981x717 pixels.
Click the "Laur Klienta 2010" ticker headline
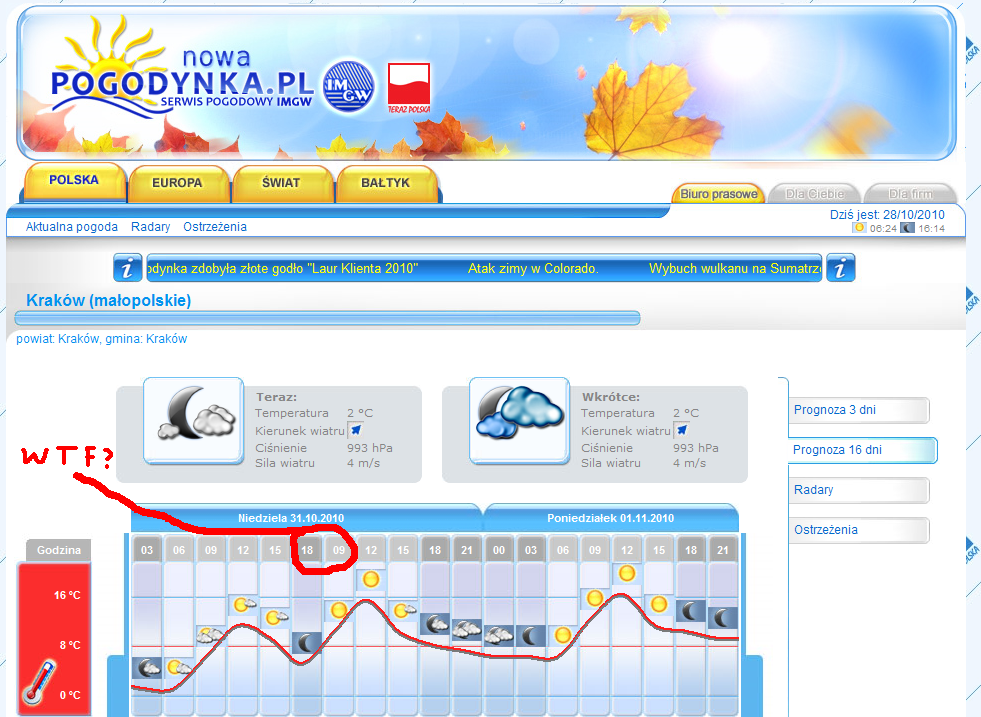[x=283, y=268]
